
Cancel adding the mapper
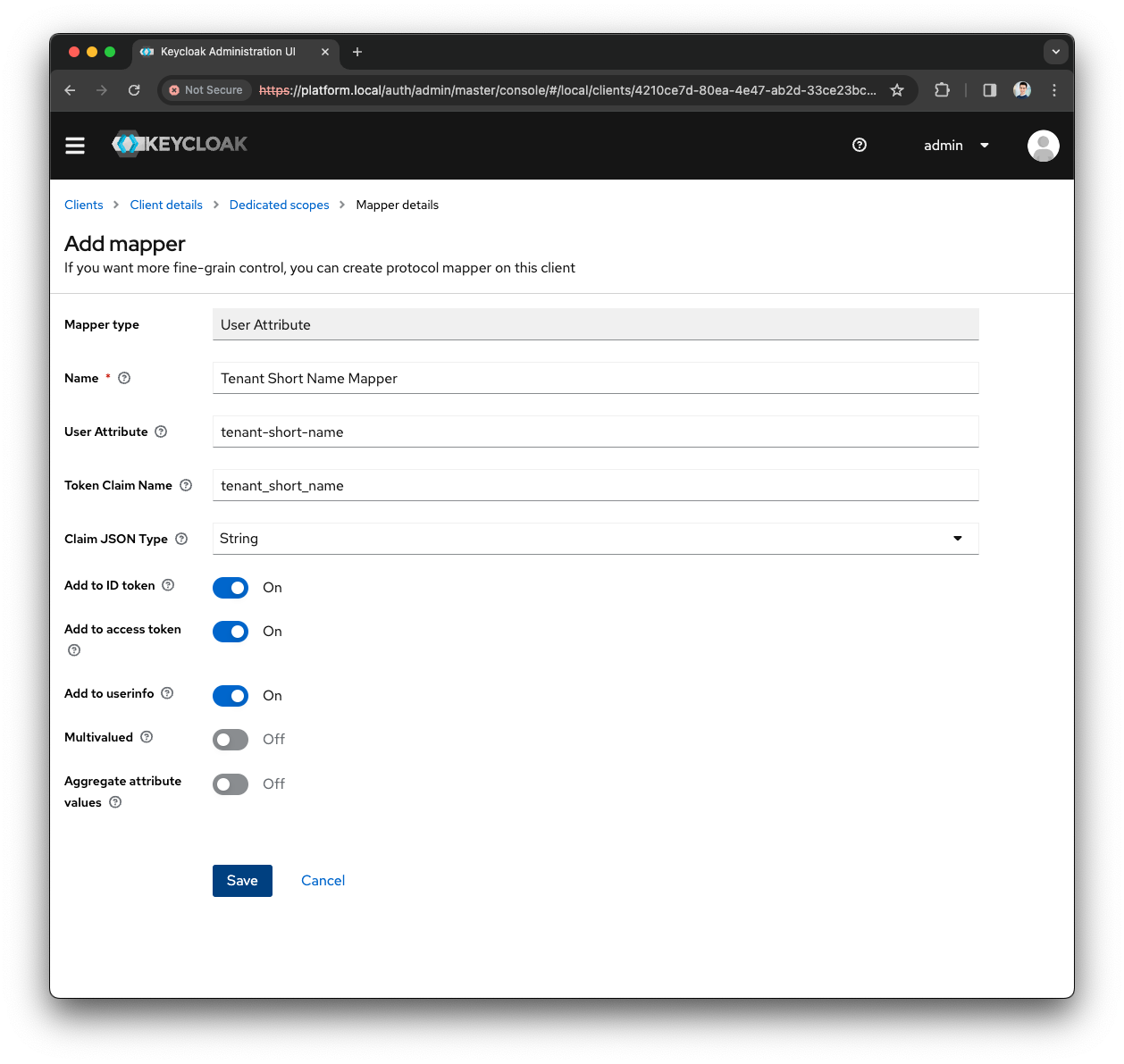323,881
